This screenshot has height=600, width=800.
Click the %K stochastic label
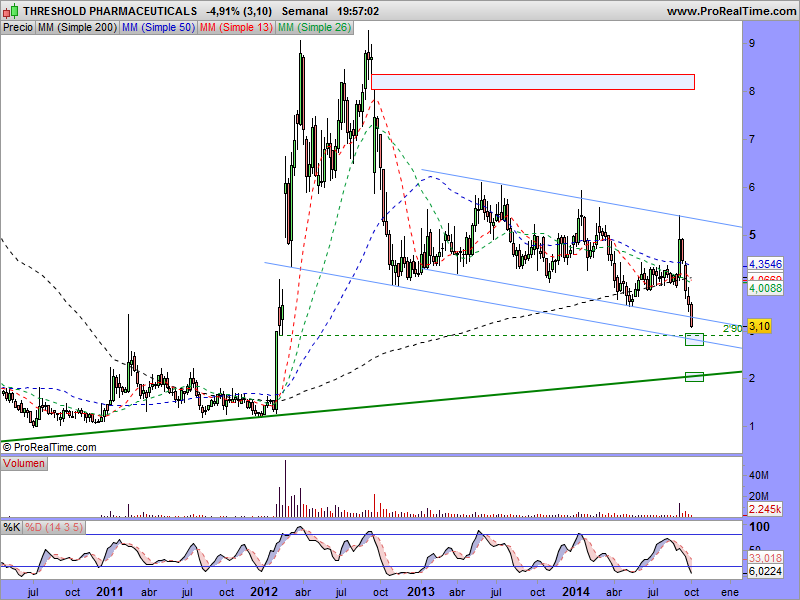tap(12, 527)
